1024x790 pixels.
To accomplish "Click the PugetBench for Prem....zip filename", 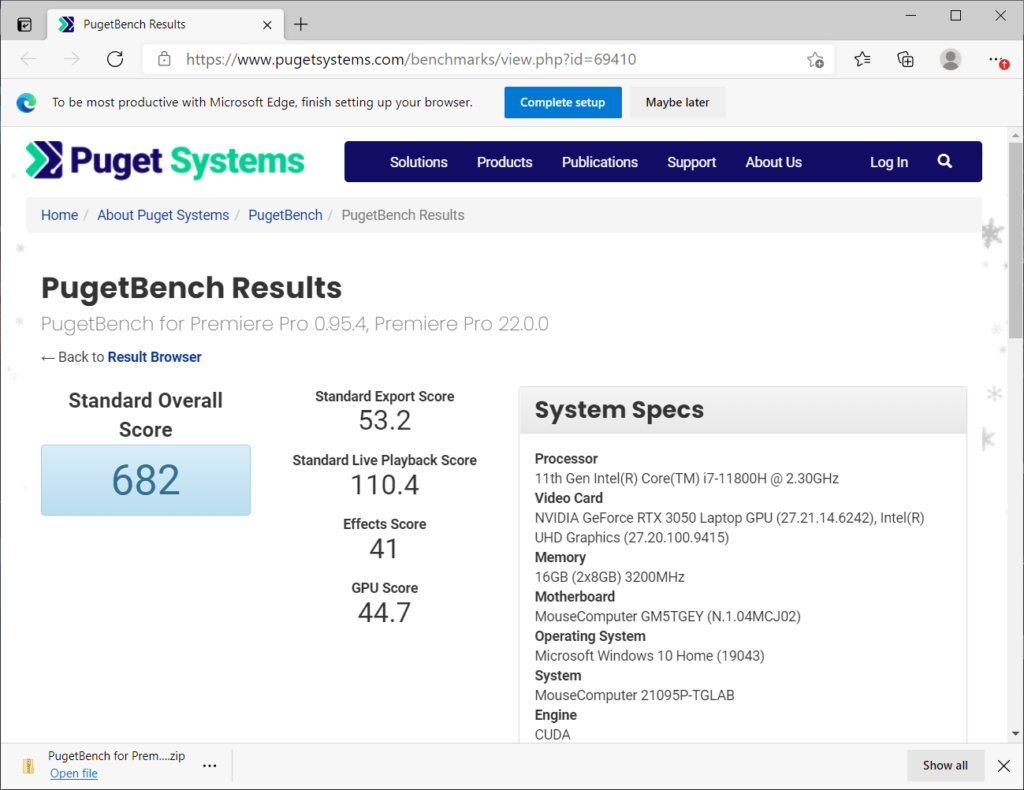I will [x=116, y=756].
